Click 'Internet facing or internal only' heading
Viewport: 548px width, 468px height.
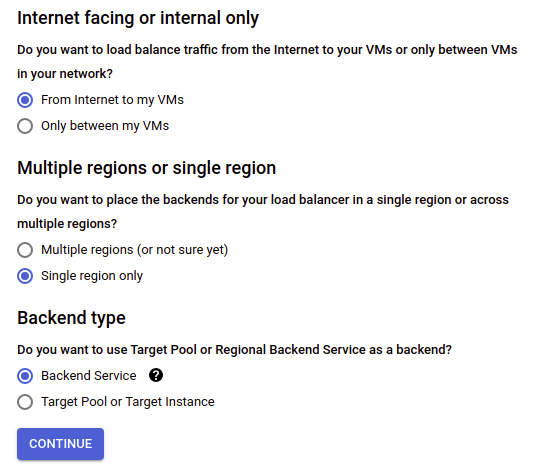tap(138, 18)
